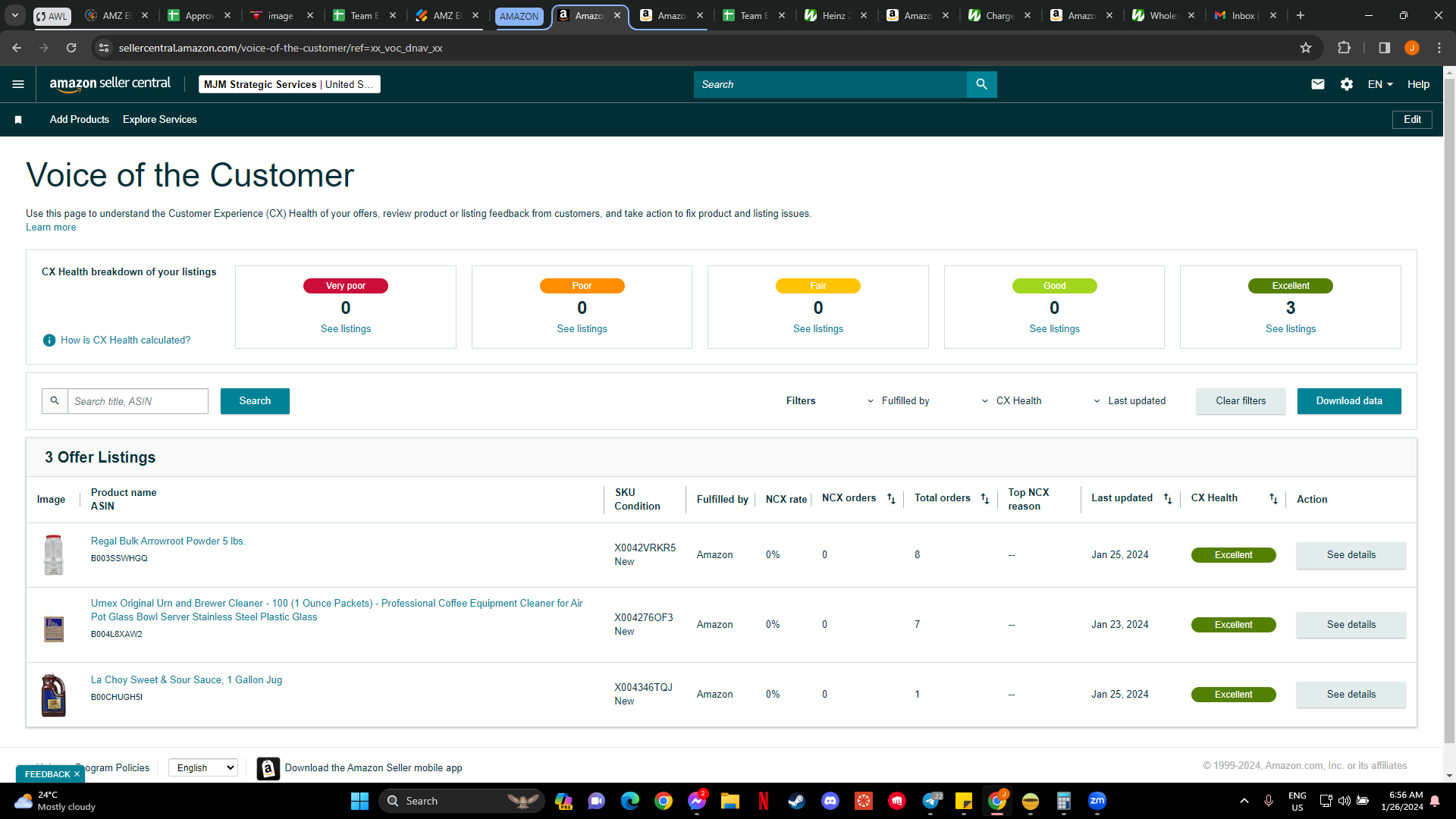
Task: Click the Edit button in navigation bar
Action: coord(1412,120)
